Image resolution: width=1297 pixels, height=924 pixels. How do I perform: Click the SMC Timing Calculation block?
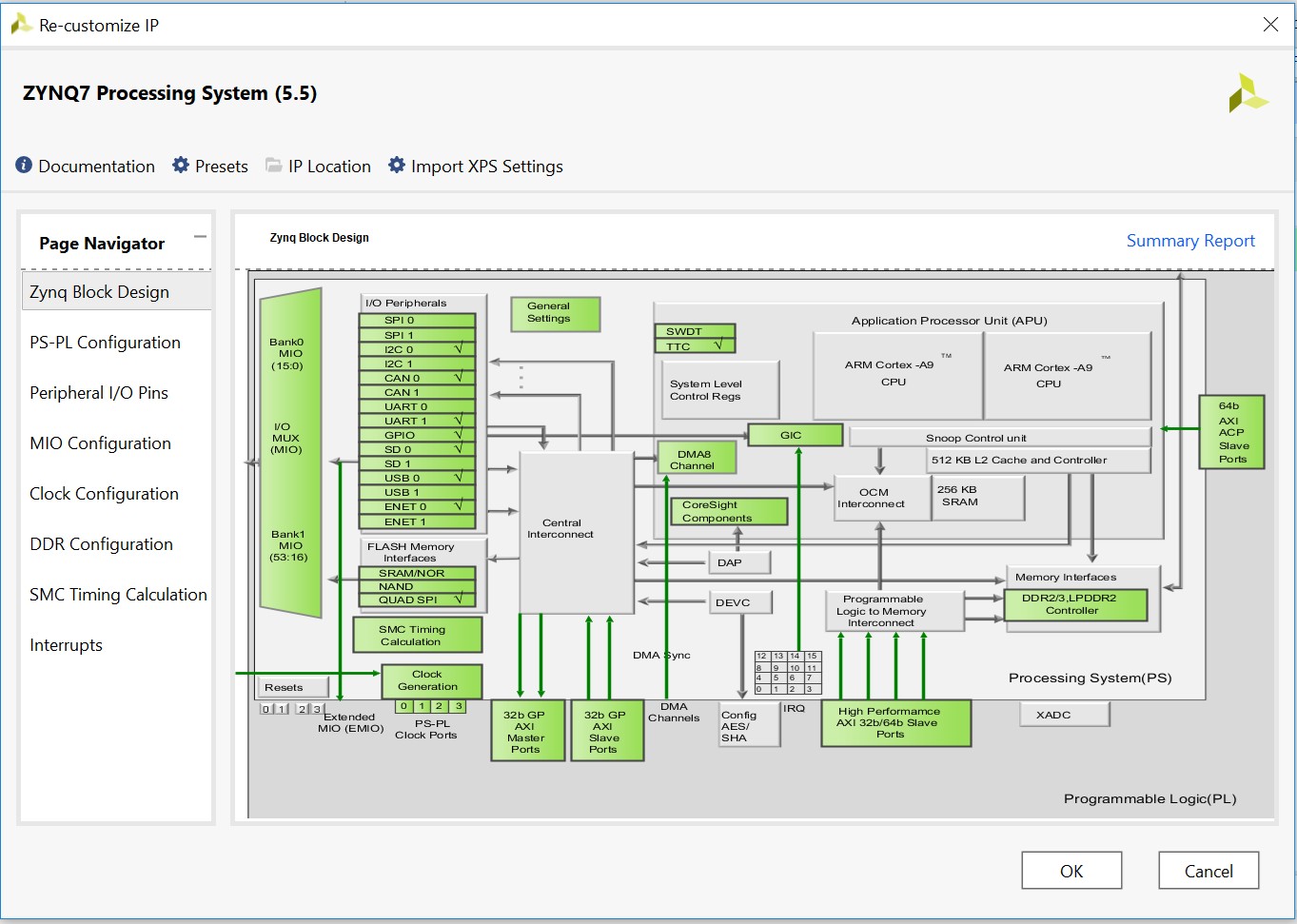click(x=417, y=635)
